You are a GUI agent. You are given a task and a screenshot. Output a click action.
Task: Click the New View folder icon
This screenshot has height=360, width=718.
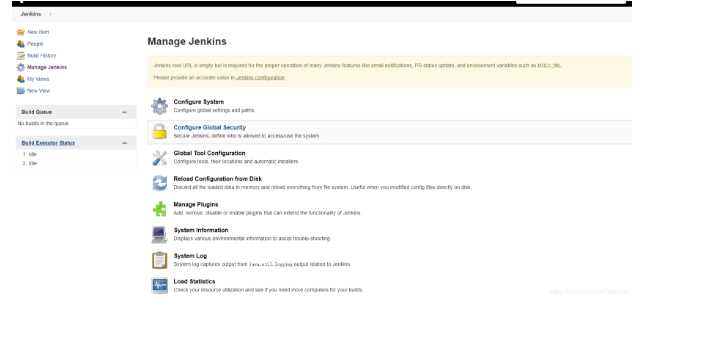pyautogui.click(x=21, y=91)
